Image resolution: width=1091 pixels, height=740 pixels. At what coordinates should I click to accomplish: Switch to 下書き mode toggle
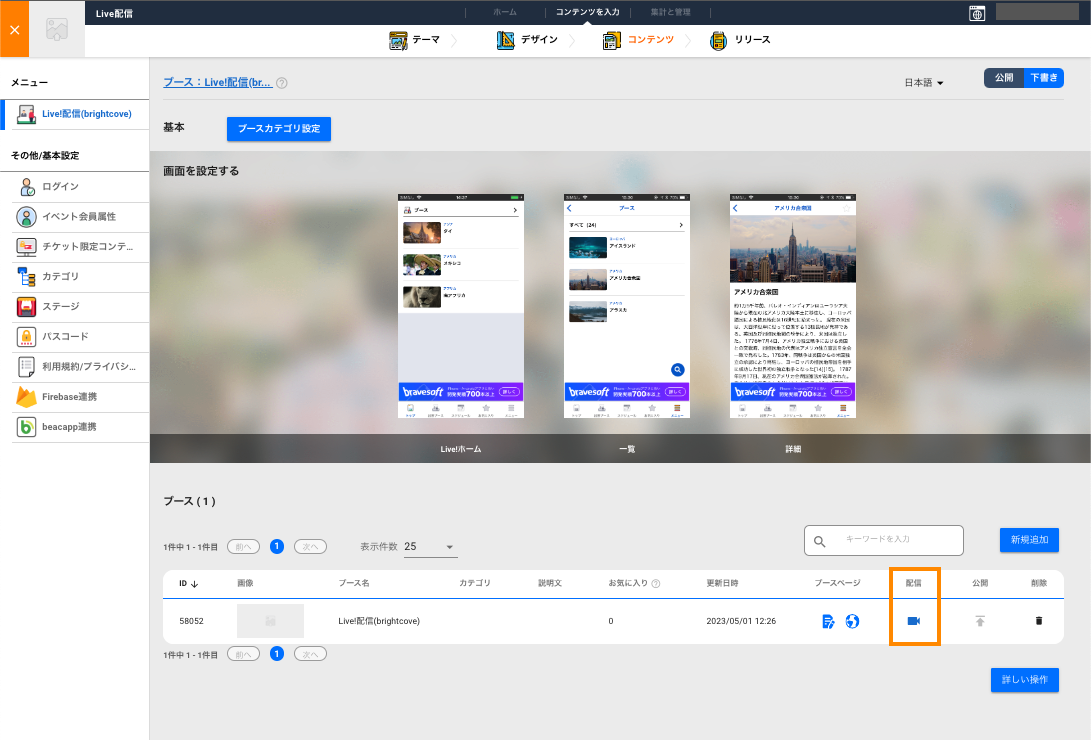coord(1044,78)
